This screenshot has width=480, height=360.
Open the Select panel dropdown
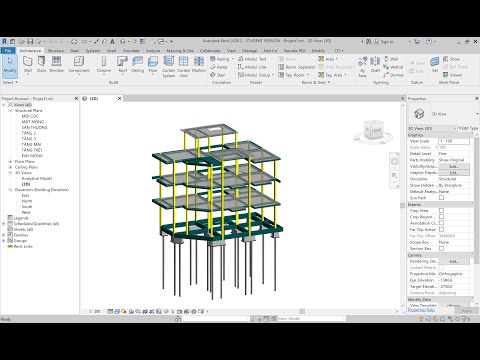(x=10, y=82)
